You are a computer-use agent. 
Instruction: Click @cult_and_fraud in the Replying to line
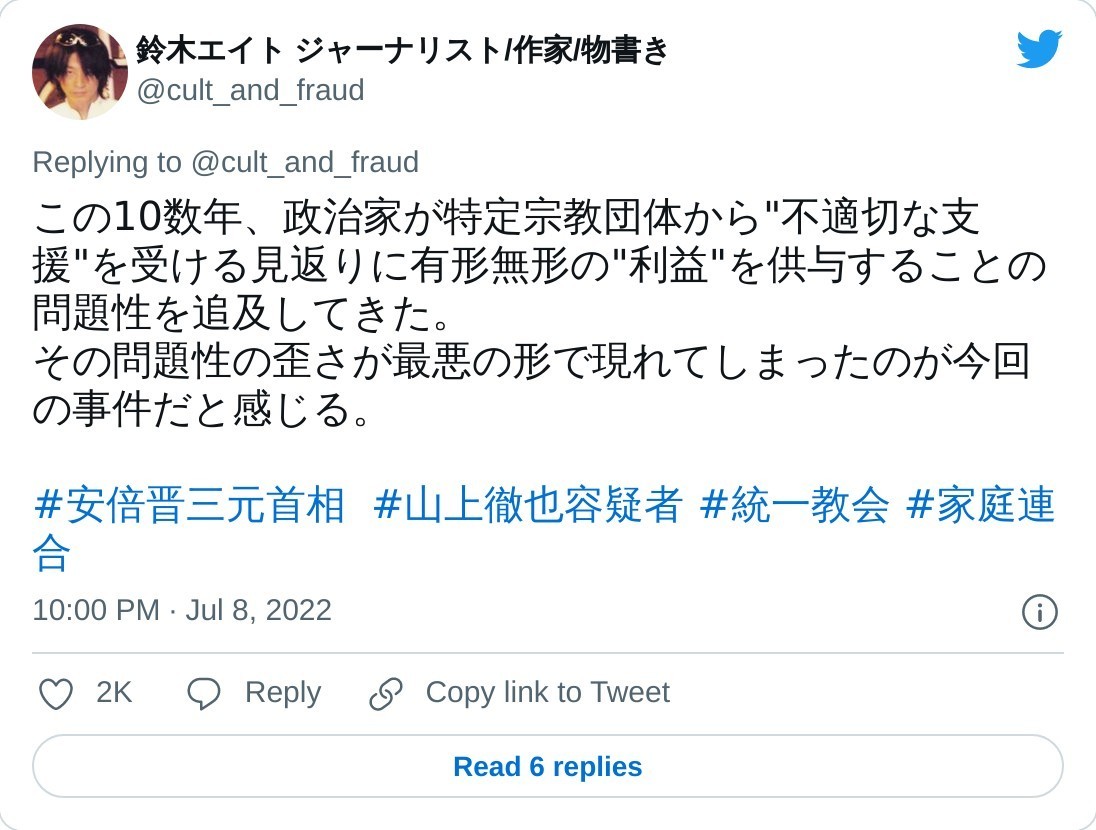[x=304, y=162]
